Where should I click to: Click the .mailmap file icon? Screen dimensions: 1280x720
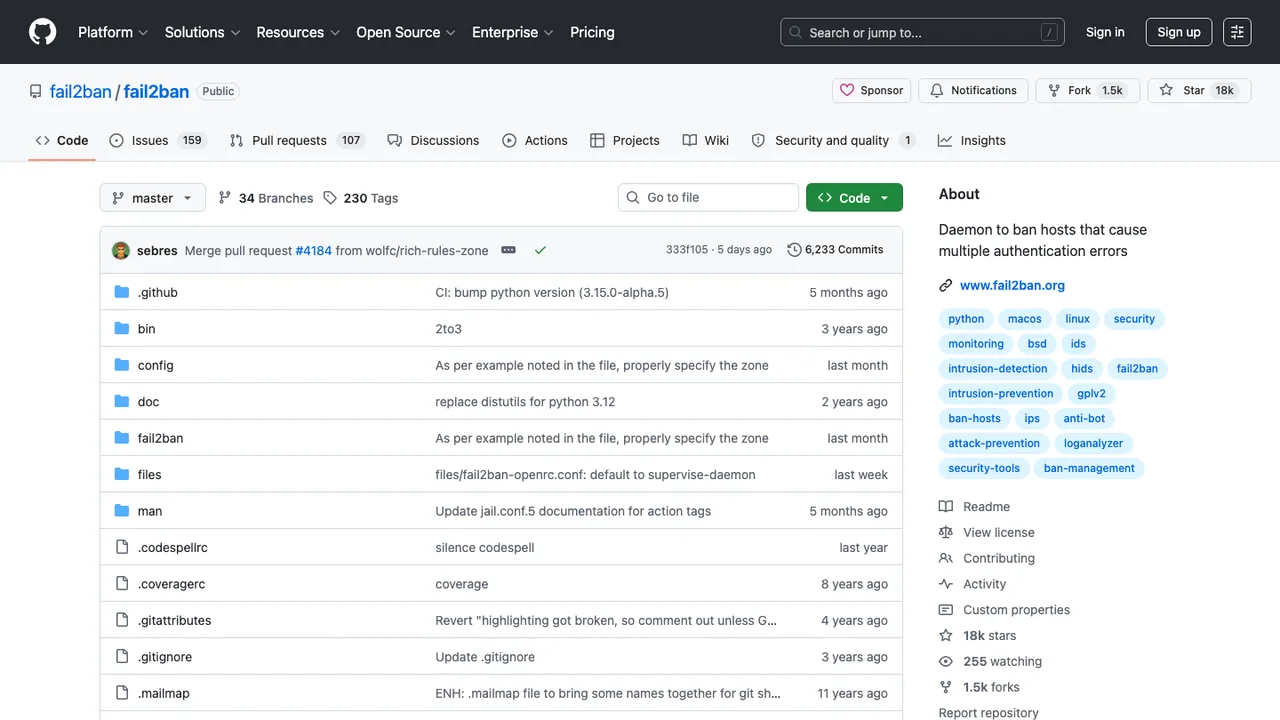pos(122,694)
